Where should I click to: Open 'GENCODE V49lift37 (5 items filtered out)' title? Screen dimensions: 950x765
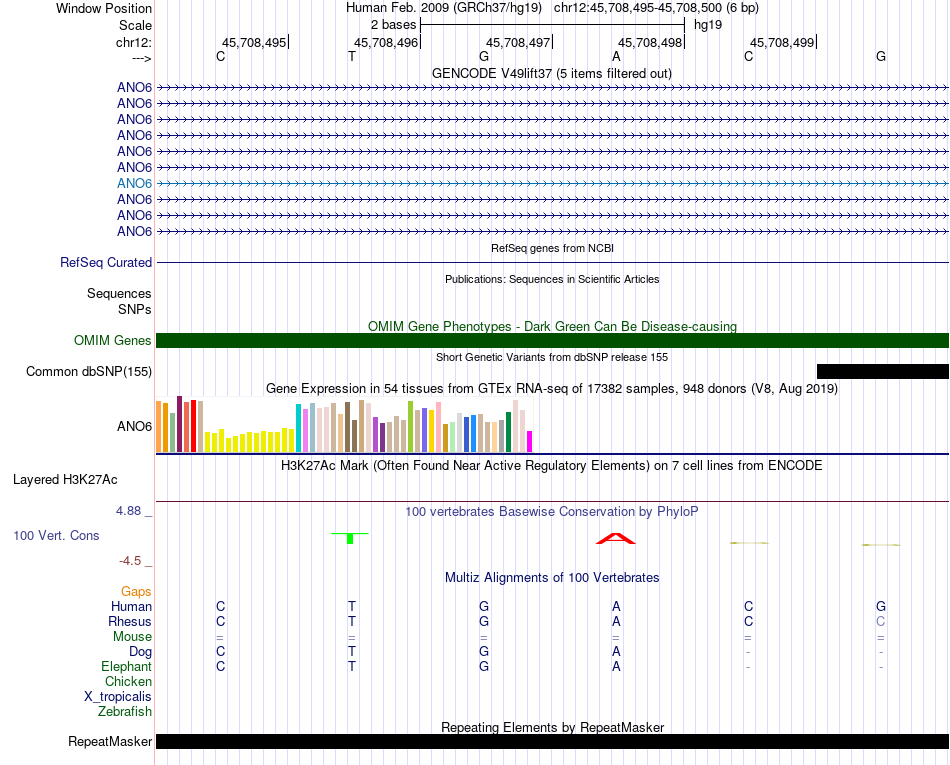coord(552,73)
